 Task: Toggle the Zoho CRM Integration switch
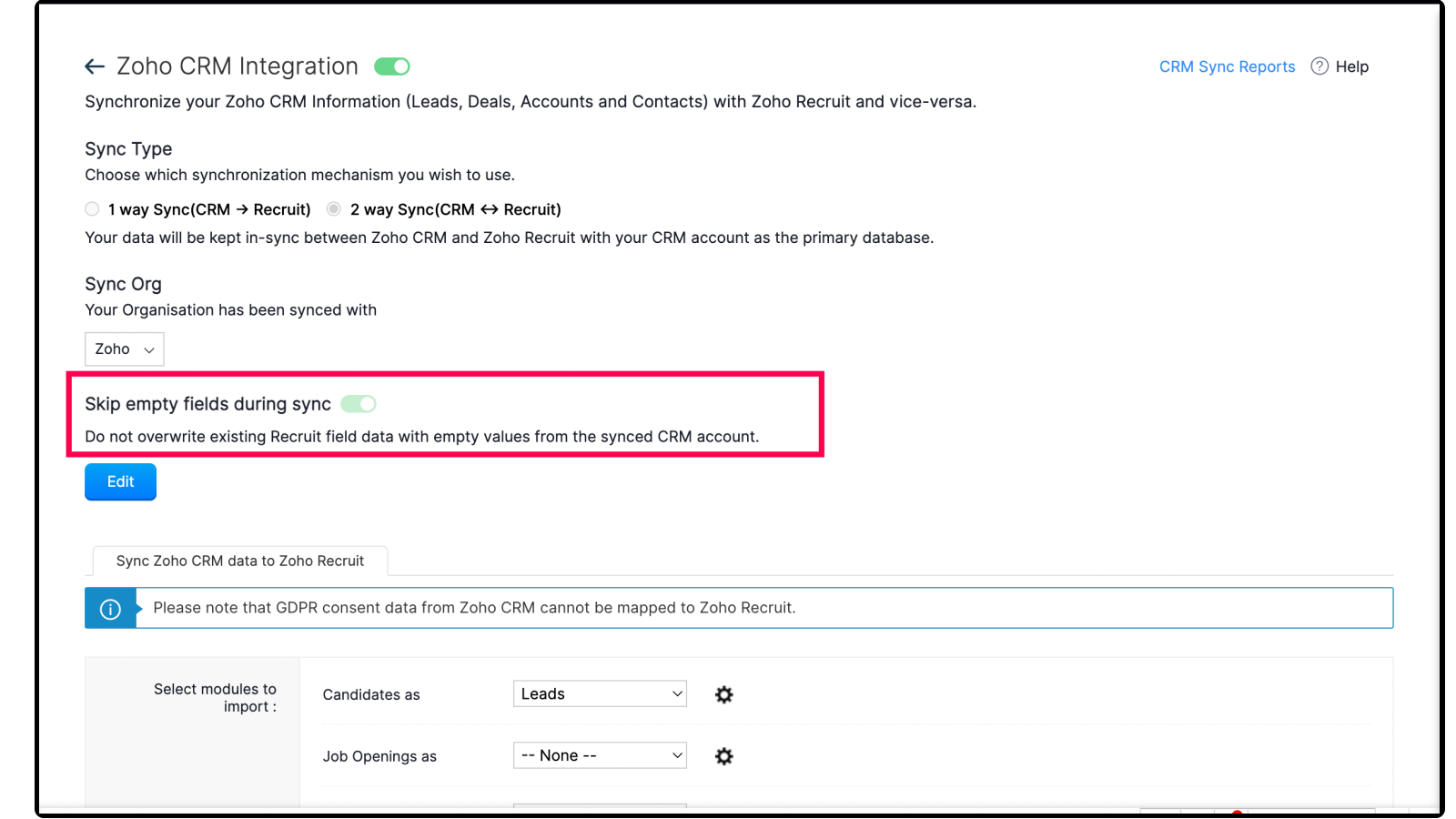coord(392,66)
